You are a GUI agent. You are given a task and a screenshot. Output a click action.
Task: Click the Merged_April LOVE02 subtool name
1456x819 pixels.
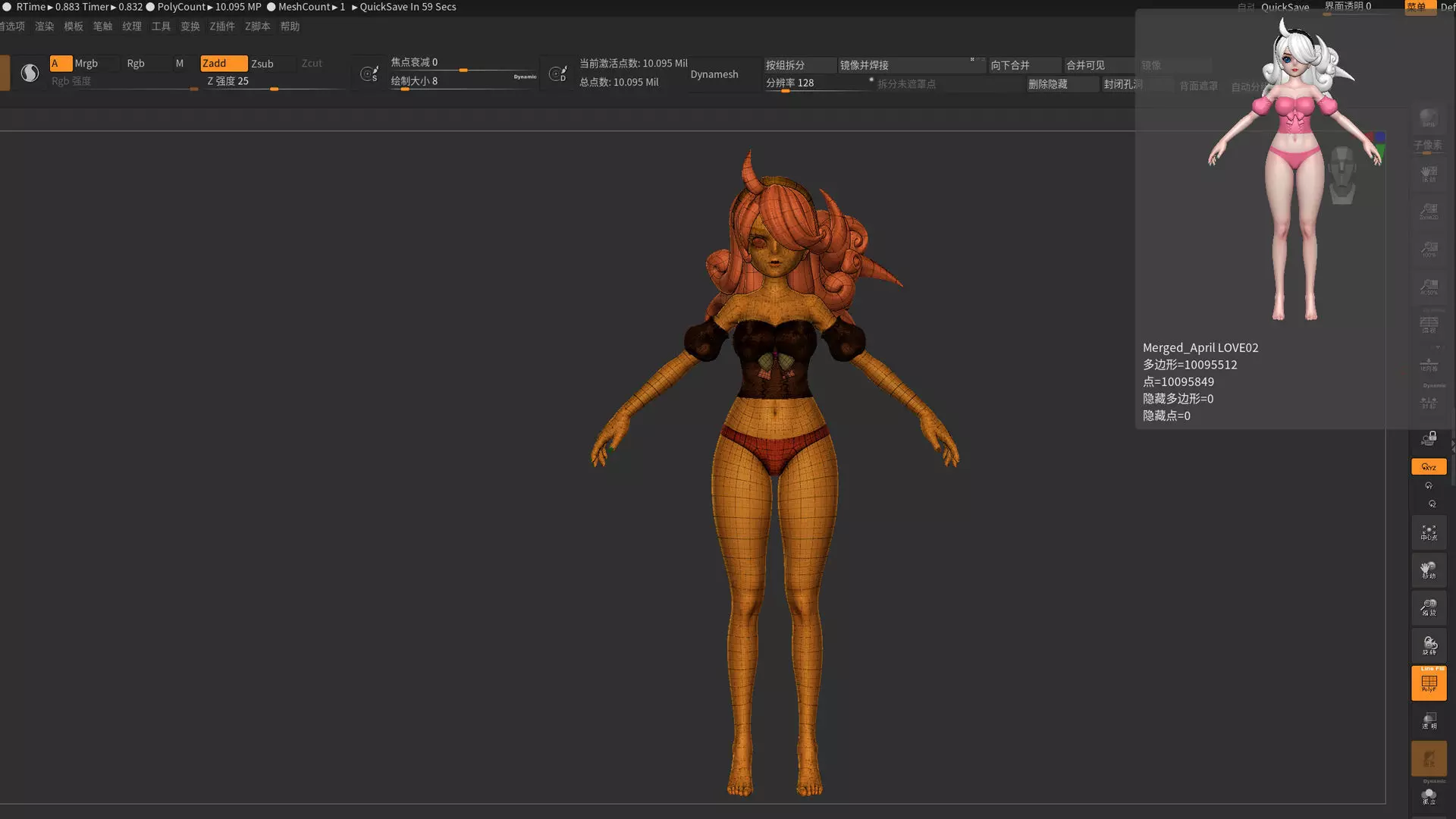click(1200, 348)
